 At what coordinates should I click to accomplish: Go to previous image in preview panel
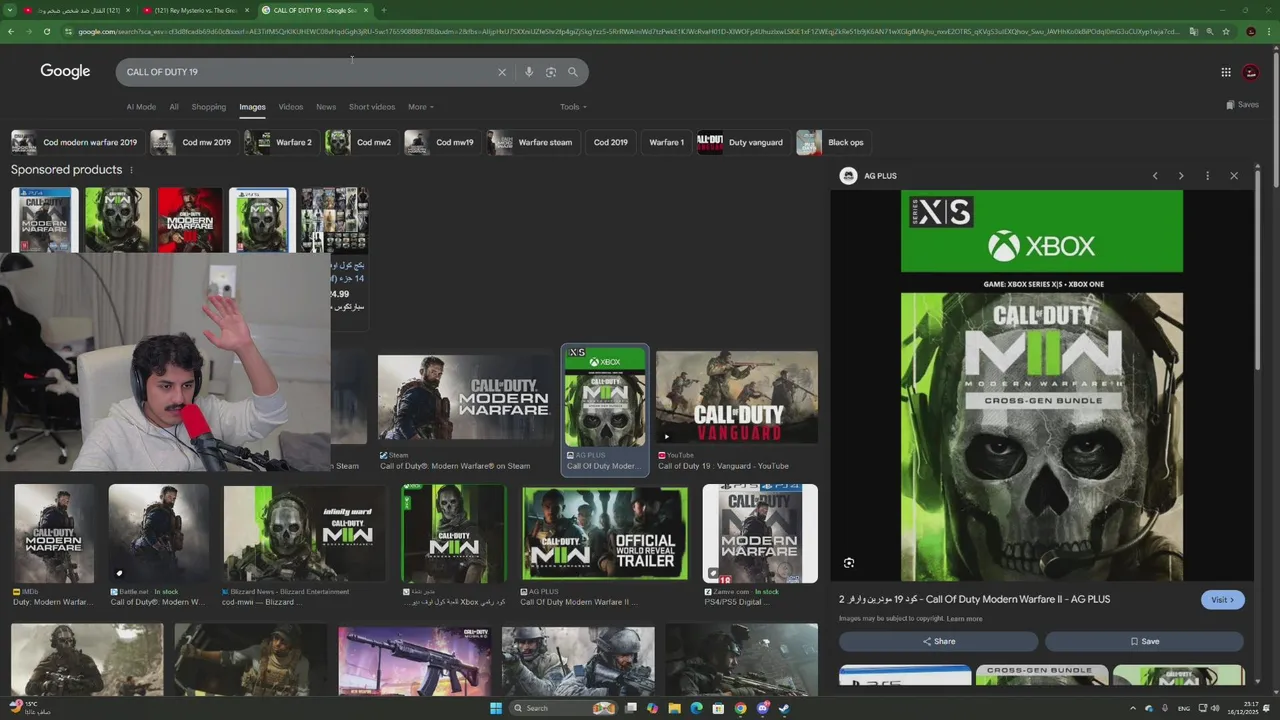(1155, 176)
